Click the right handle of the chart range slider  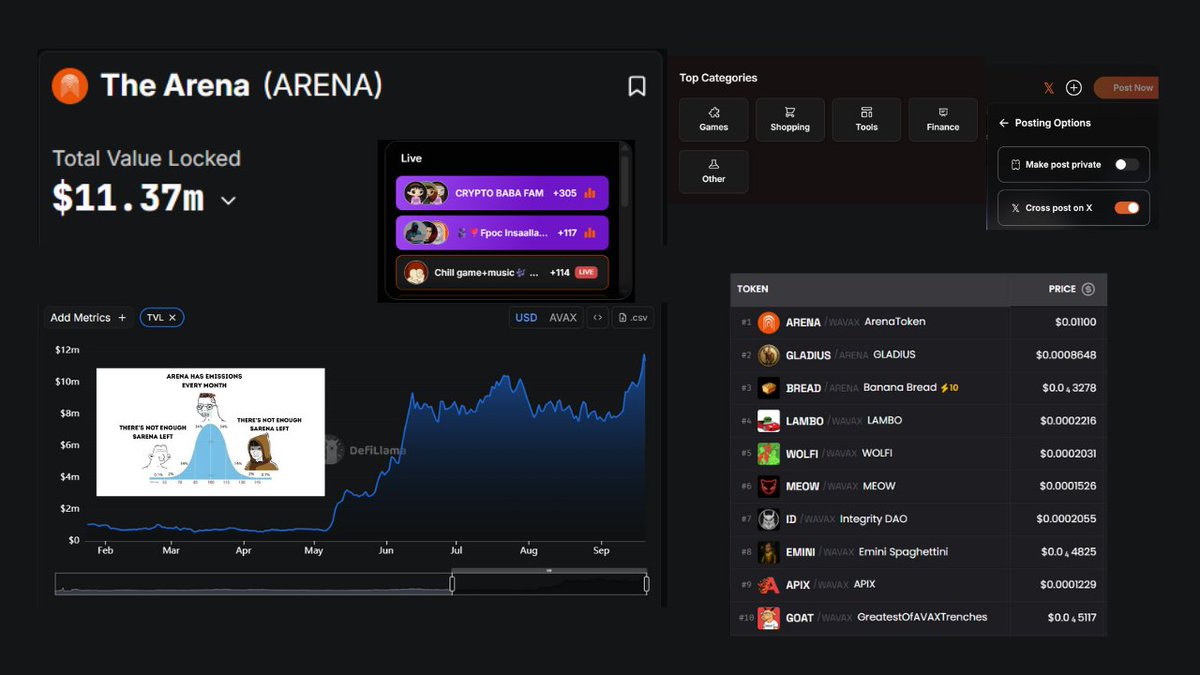(x=646, y=584)
